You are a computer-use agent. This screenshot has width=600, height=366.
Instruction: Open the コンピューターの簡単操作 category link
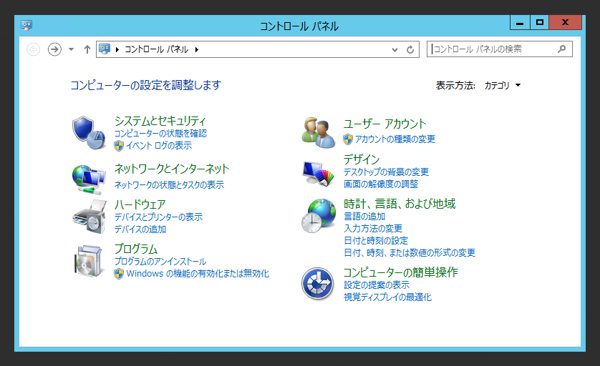pyautogui.click(x=400, y=272)
